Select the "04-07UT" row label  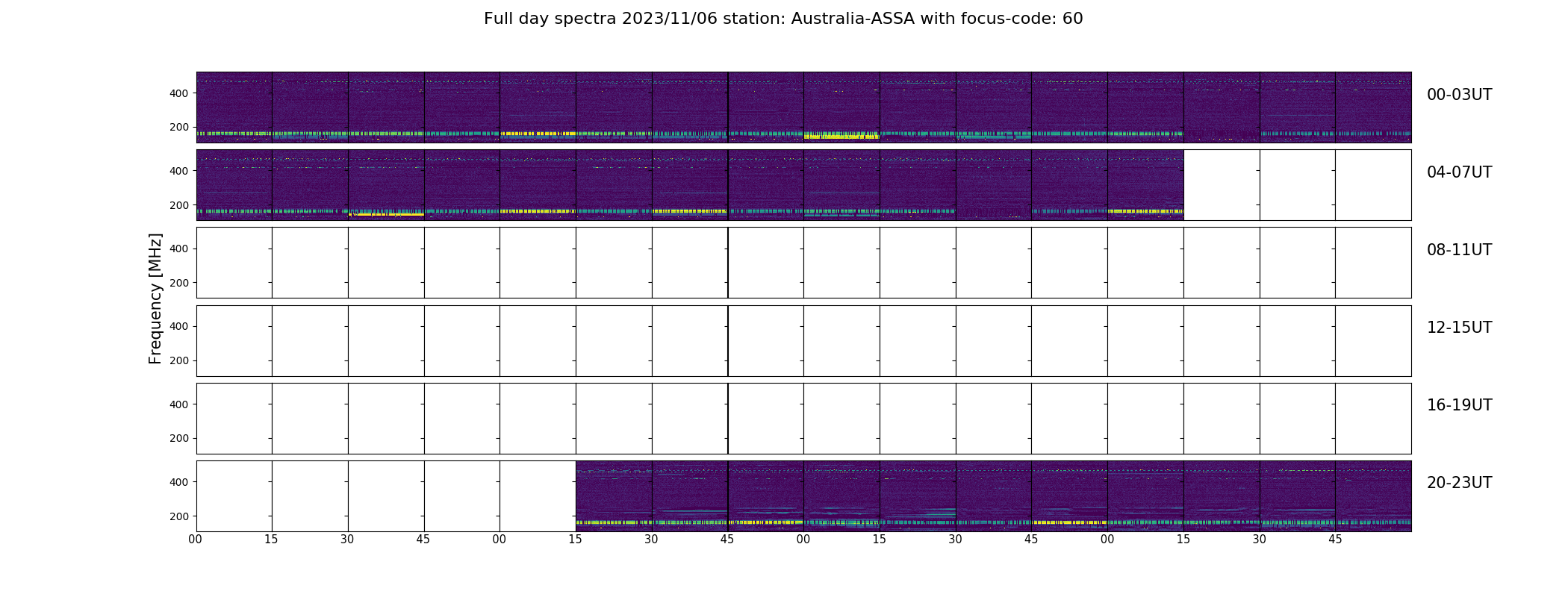click(1459, 172)
